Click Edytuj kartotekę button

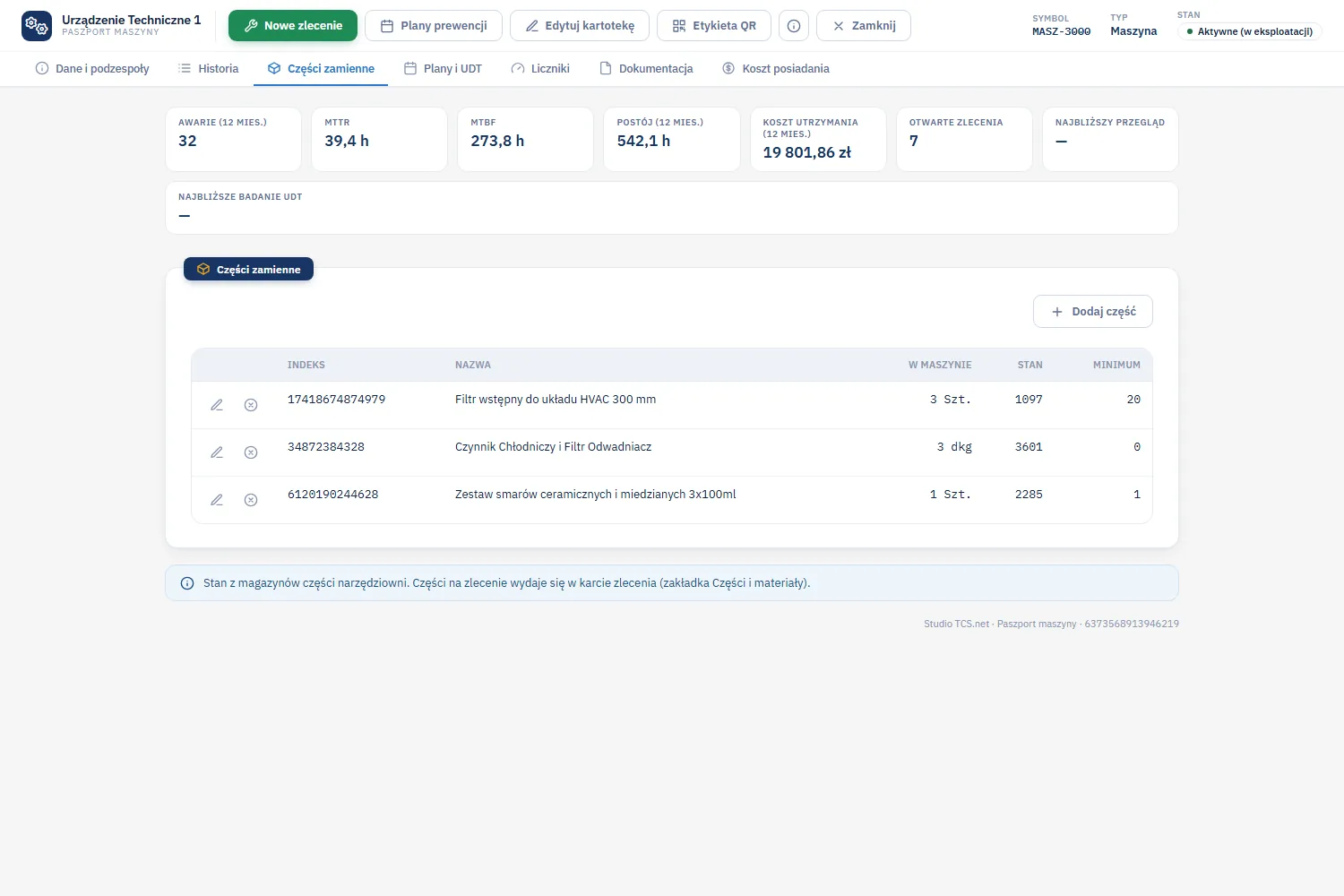coord(580,26)
